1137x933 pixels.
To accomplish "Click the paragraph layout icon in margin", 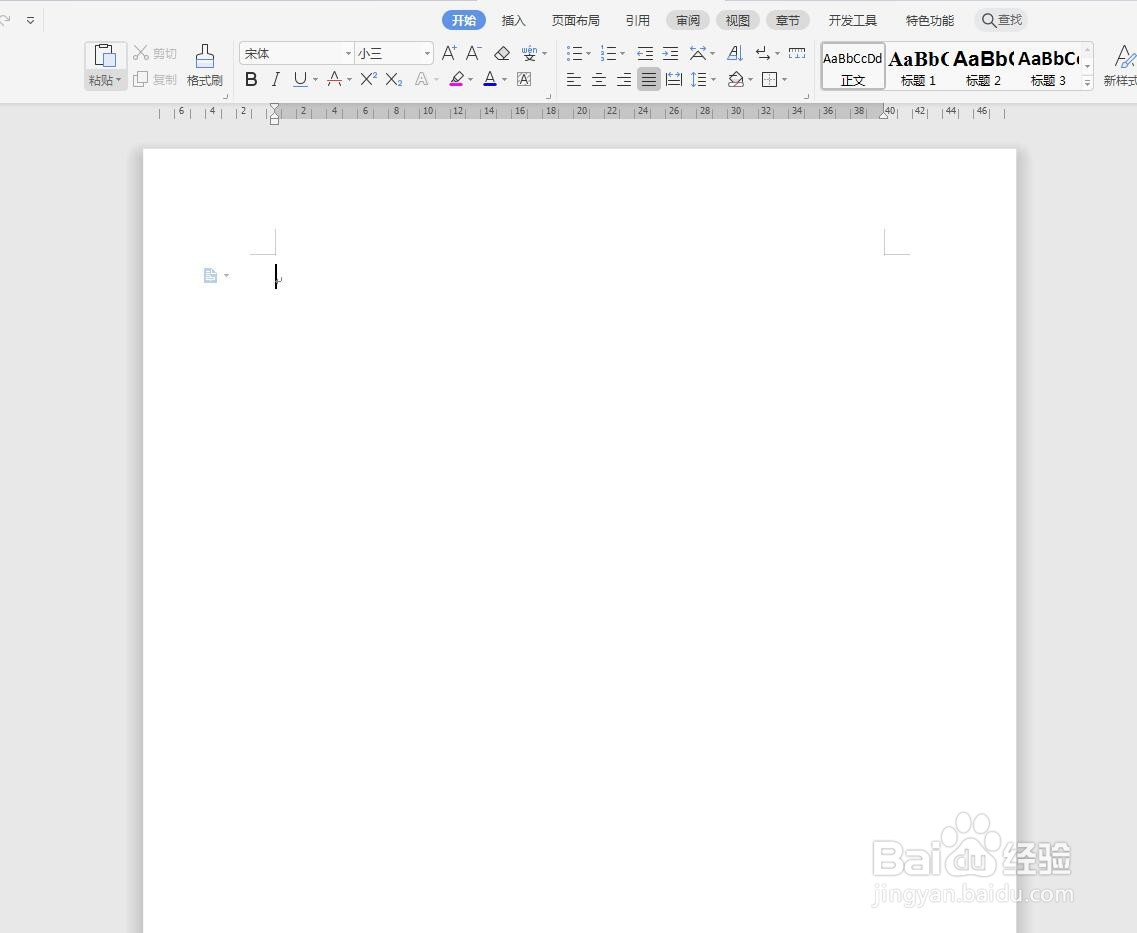I will click(210, 275).
